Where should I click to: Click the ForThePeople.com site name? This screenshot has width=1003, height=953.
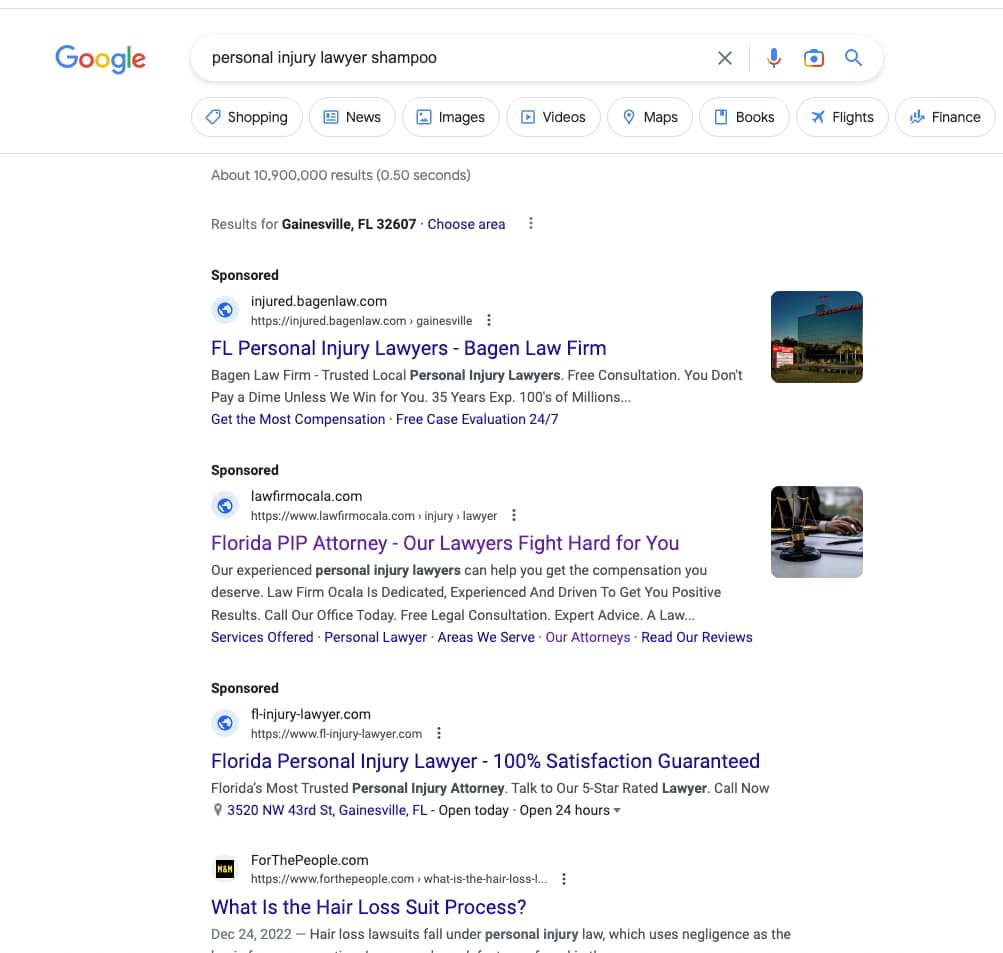310,860
